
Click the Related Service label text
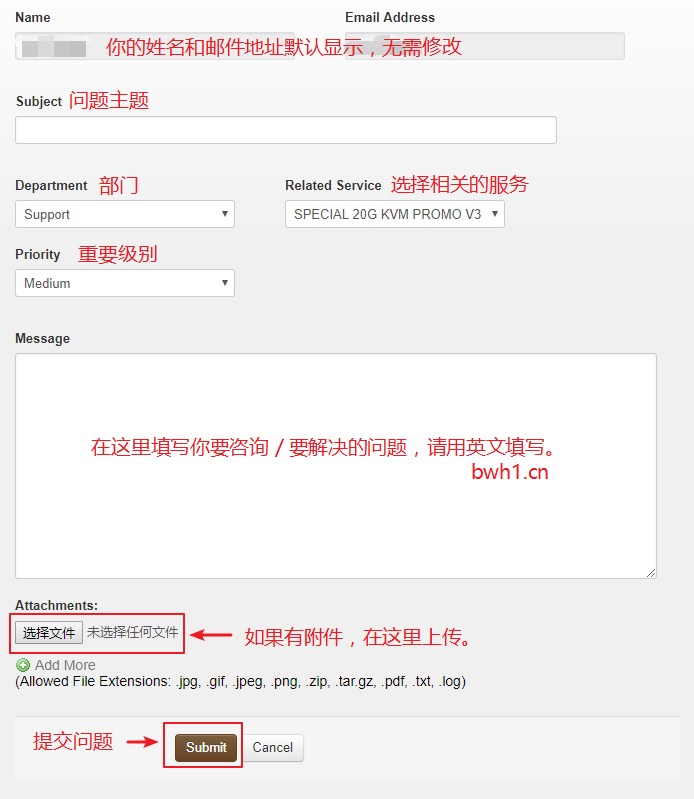(x=333, y=185)
